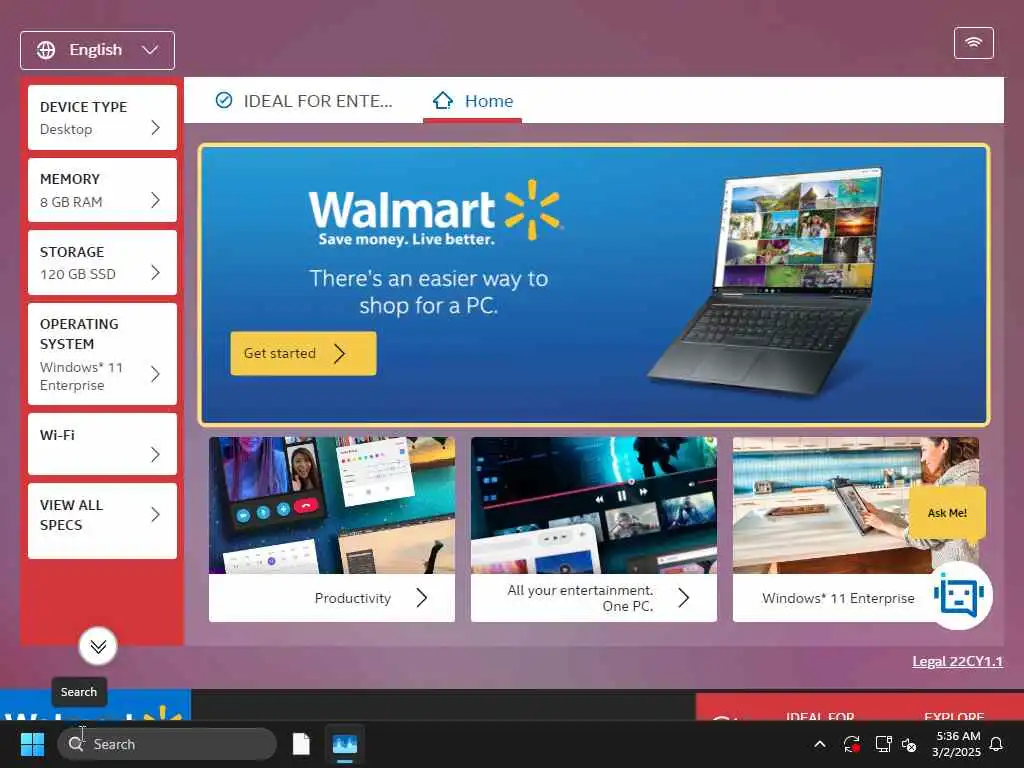This screenshot has height=768, width=1024.
Task: Click the magnifier icon in taskbar search
Action: click(x=76, y=744)
